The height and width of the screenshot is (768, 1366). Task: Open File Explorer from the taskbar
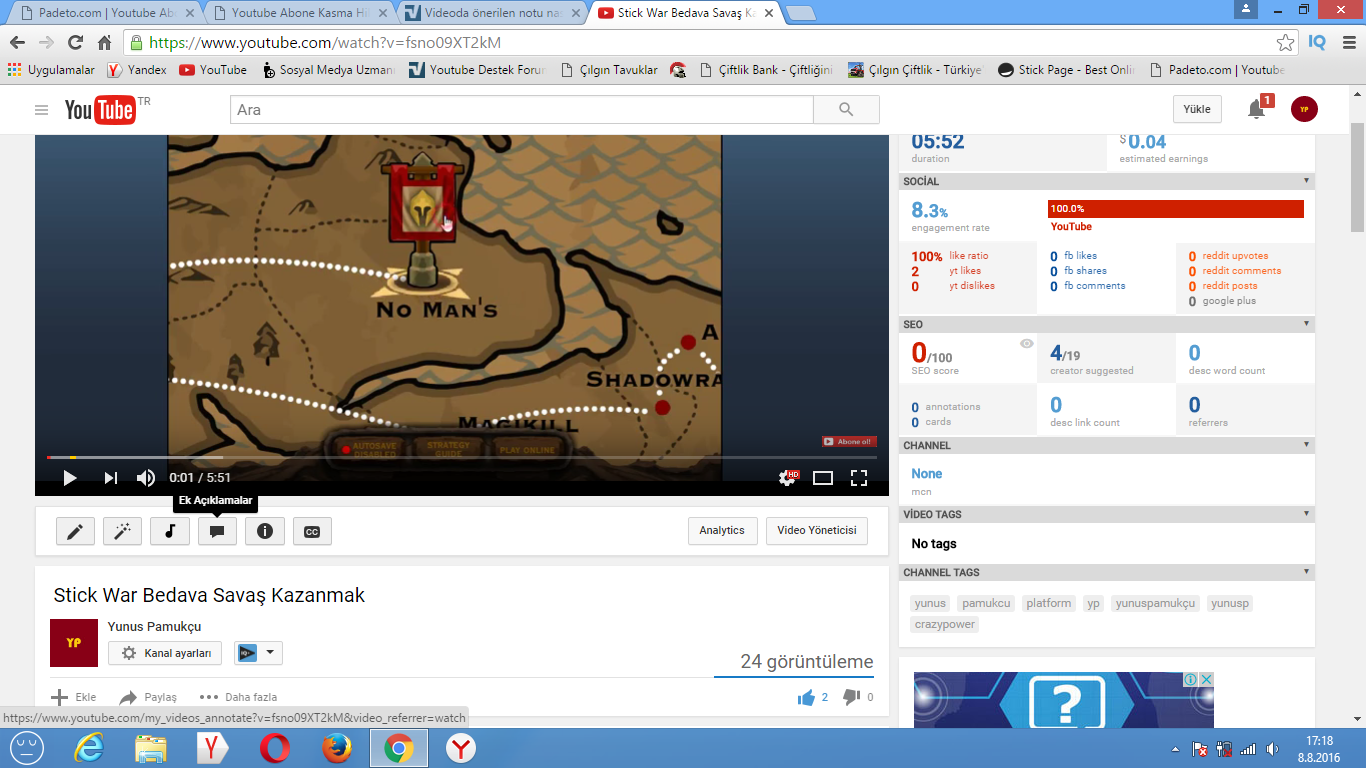pos(151,748)
